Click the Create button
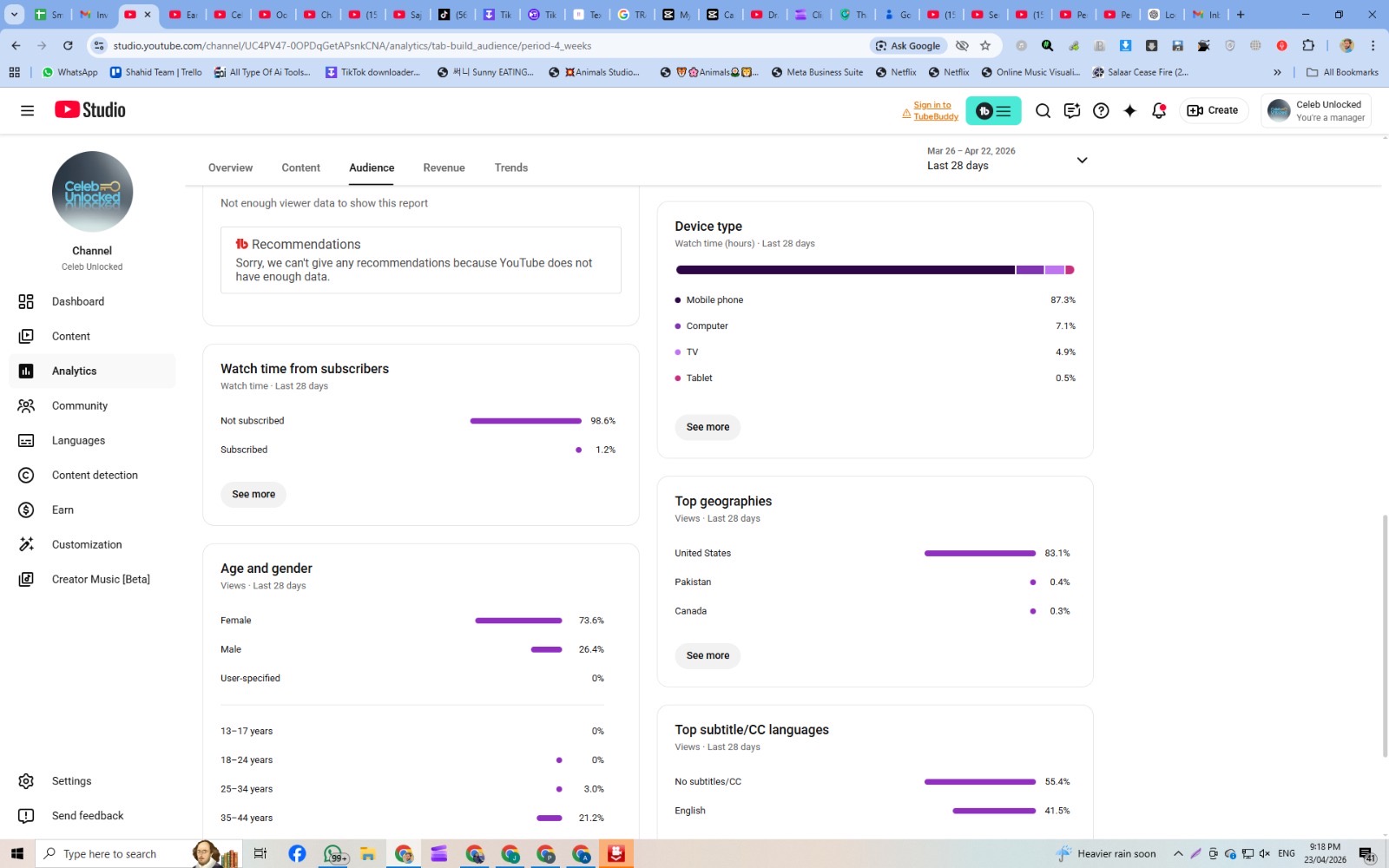 [1214, 110]
